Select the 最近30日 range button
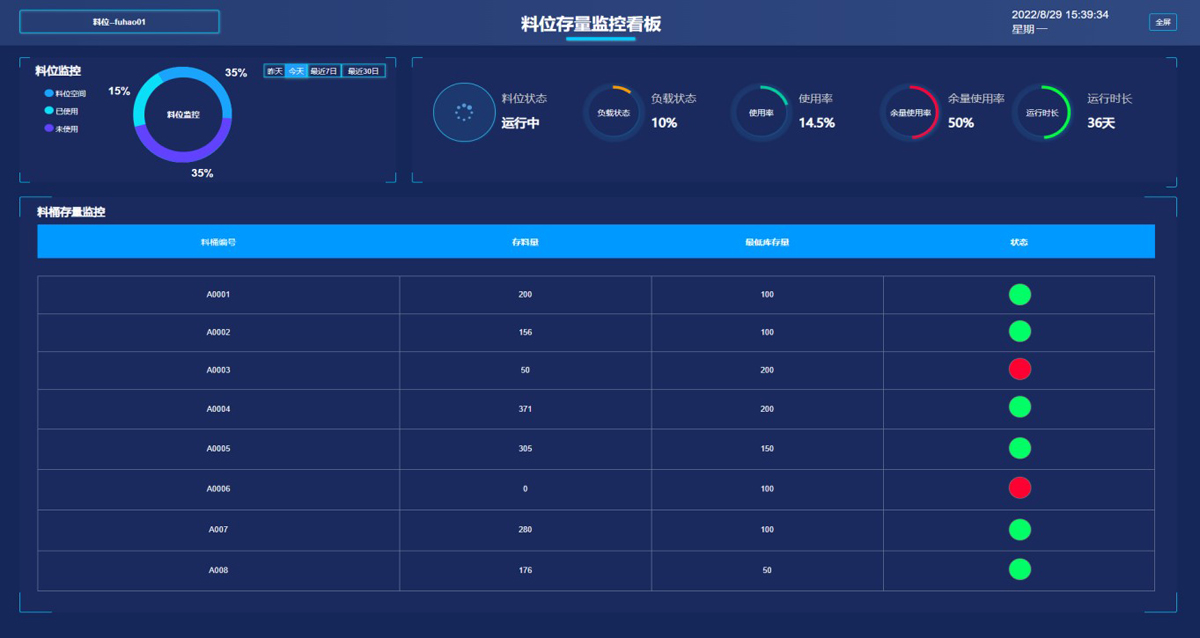Viewport: 1200px width, 638px height. pos(363,71)
